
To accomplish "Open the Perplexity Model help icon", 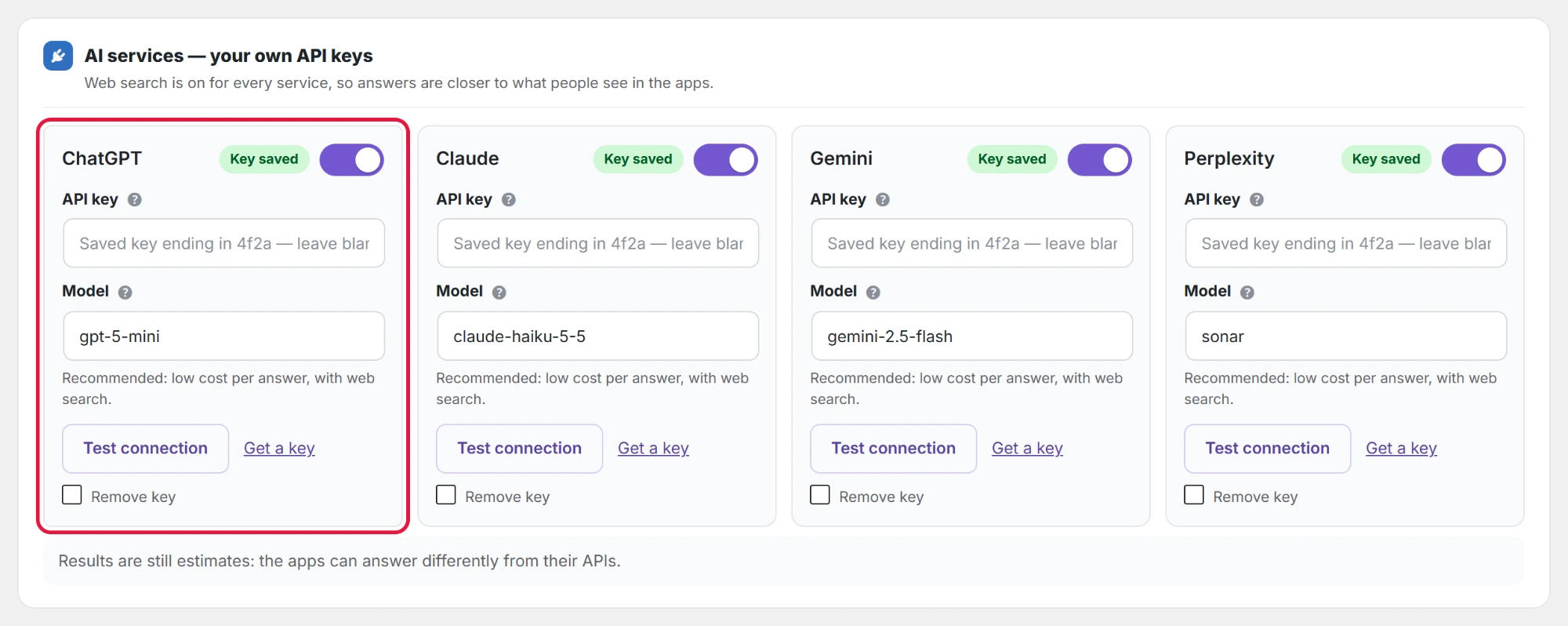I will coord(1247,292).
